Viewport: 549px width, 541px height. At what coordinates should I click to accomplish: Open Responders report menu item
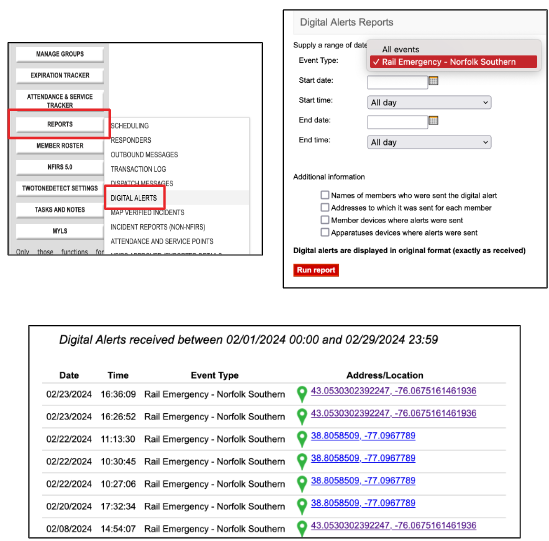pos(131,140)
